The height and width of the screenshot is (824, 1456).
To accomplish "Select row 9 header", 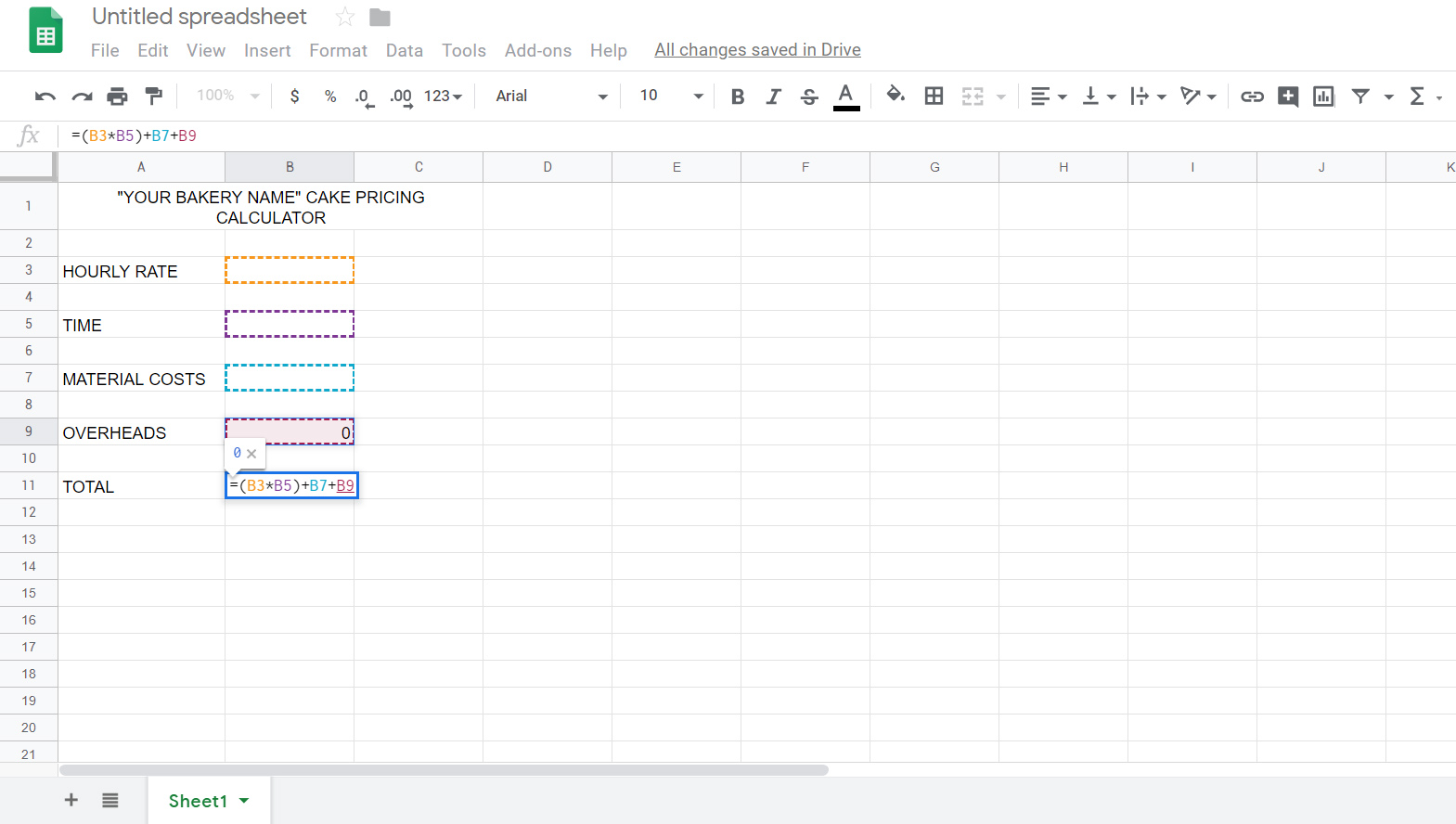I will 29,431.
